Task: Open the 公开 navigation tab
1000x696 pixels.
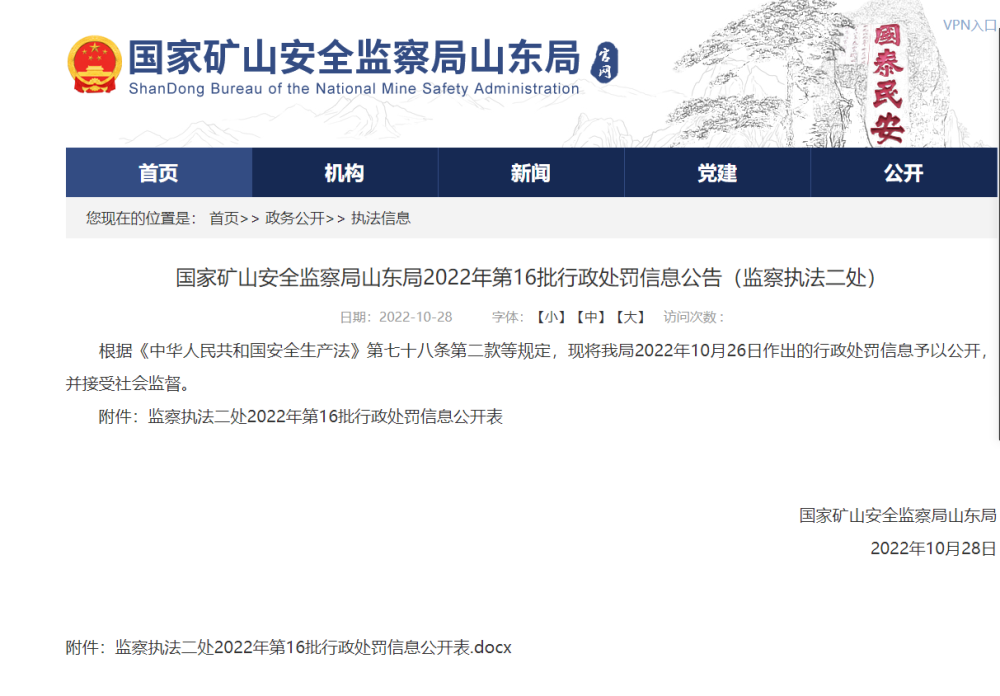Action: point(903,173)
